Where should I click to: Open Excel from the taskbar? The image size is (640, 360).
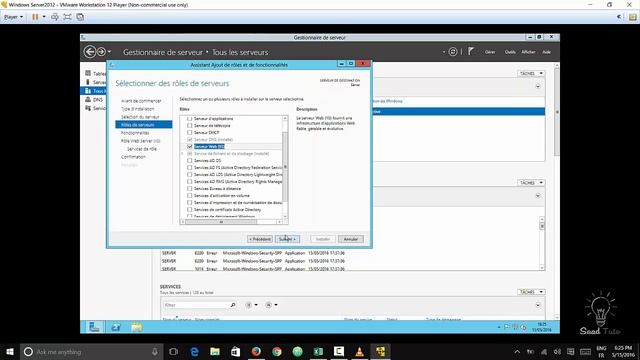point(318,351)
